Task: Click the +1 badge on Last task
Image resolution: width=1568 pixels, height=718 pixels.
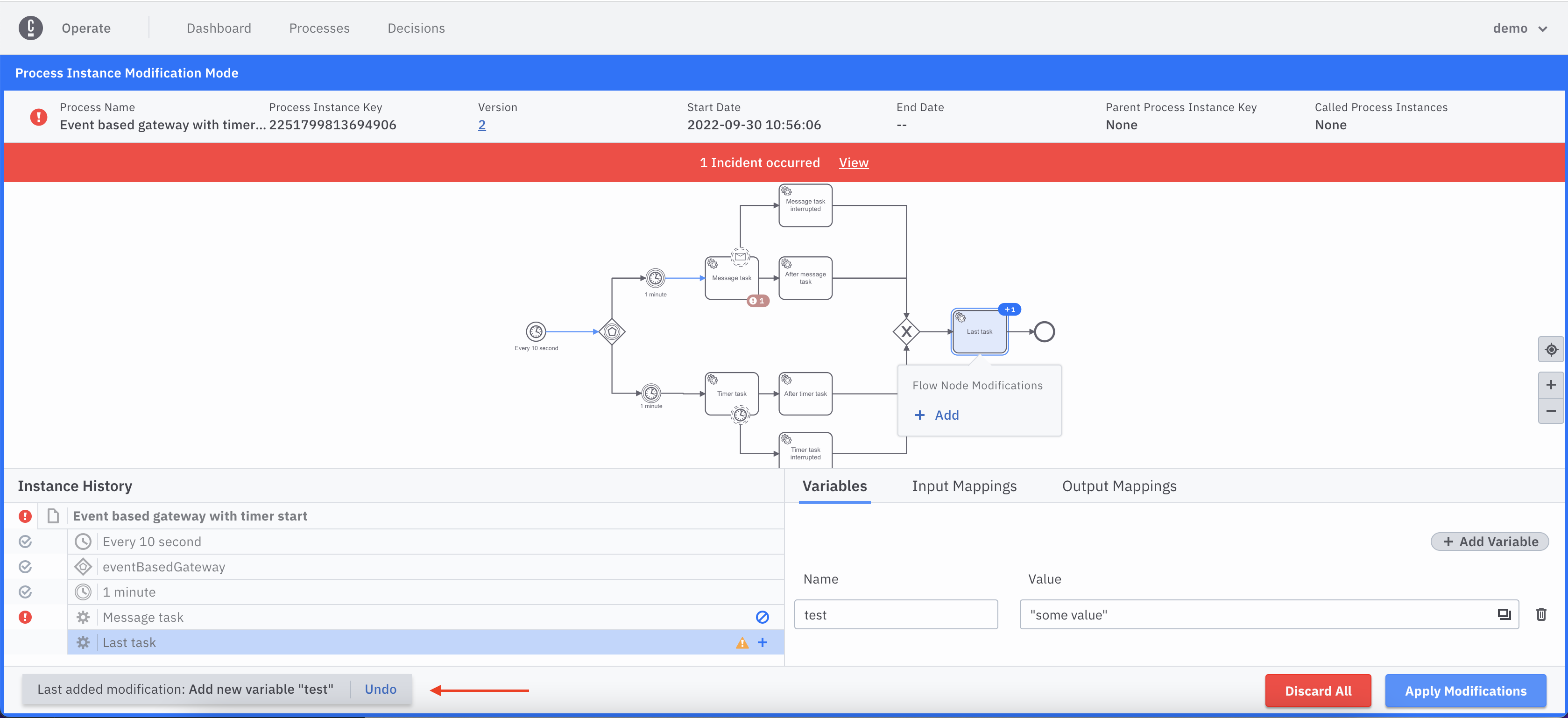Action: tap(1009, 309)
